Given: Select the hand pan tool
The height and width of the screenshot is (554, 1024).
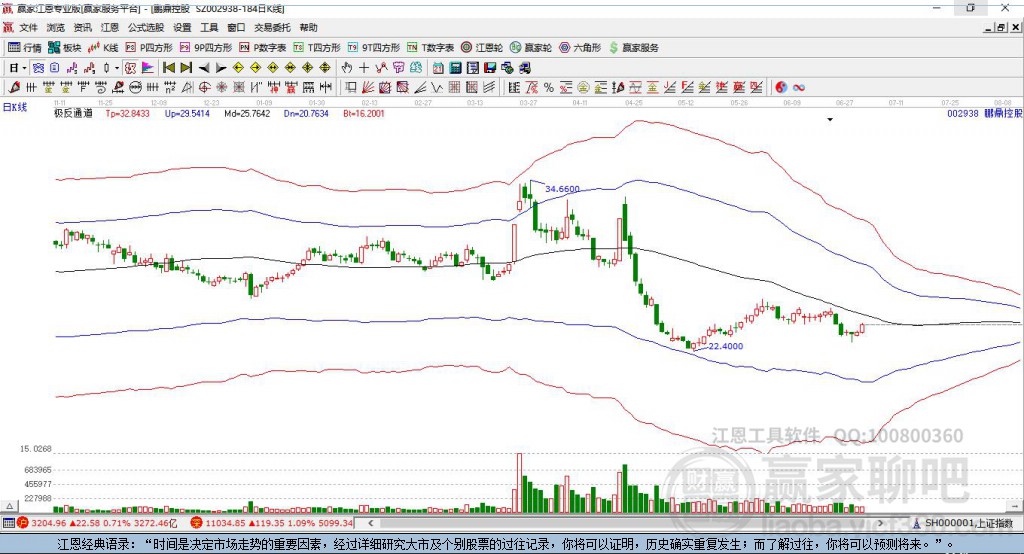Looking at the screenshot, I should coord(346,68).
